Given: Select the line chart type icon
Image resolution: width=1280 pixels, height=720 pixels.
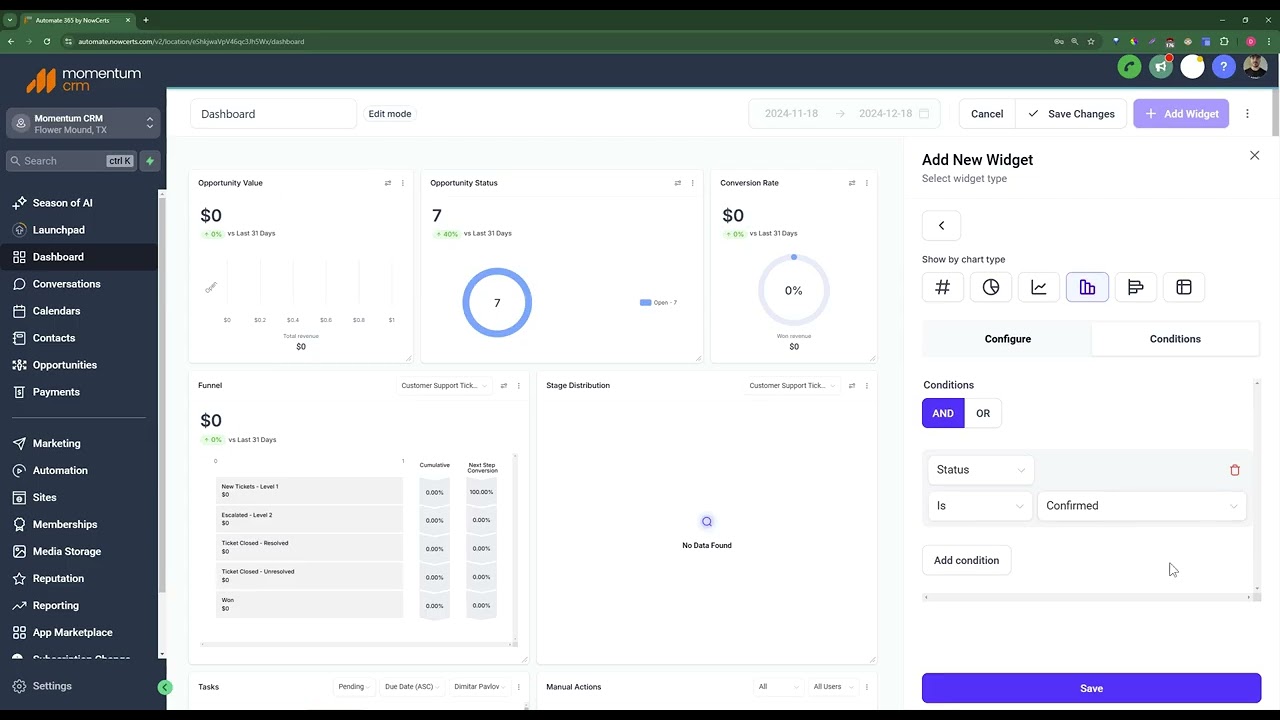Looking at the screenshot, I should coord(1039,287).
